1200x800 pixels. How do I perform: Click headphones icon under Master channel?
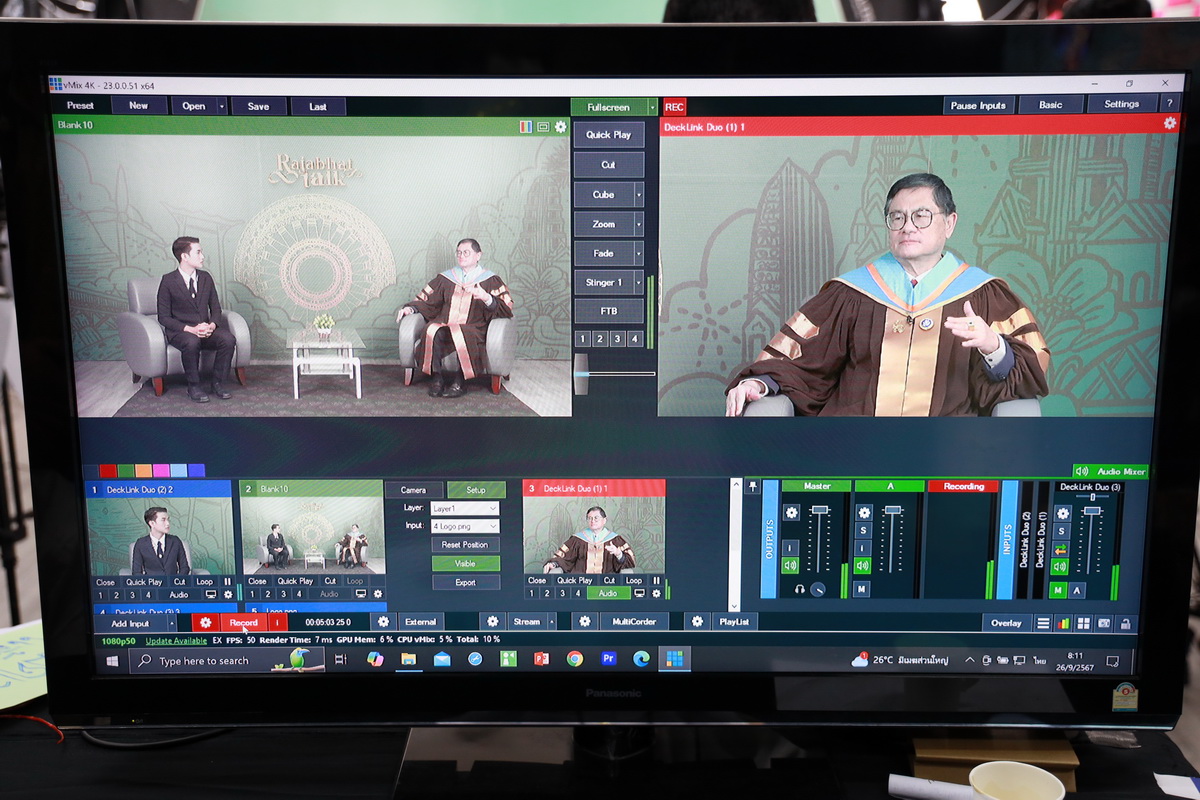[800, 589]
